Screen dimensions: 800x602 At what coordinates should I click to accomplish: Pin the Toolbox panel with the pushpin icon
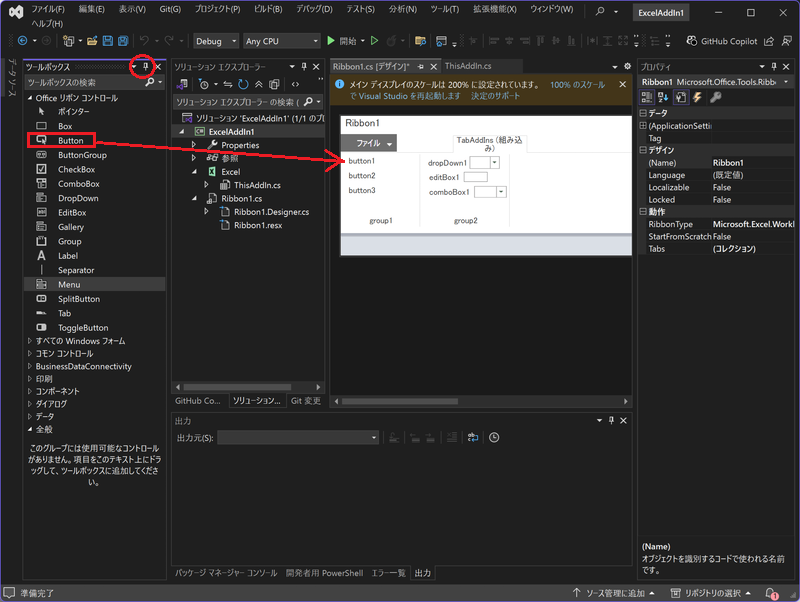click(145, 67)
